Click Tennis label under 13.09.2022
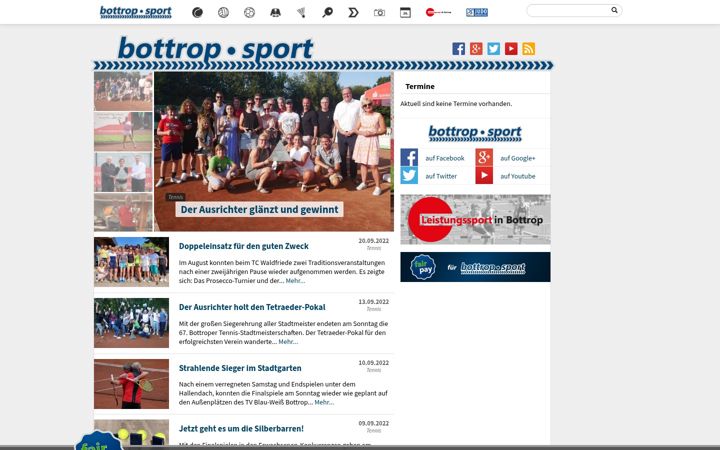 (374, 309)
